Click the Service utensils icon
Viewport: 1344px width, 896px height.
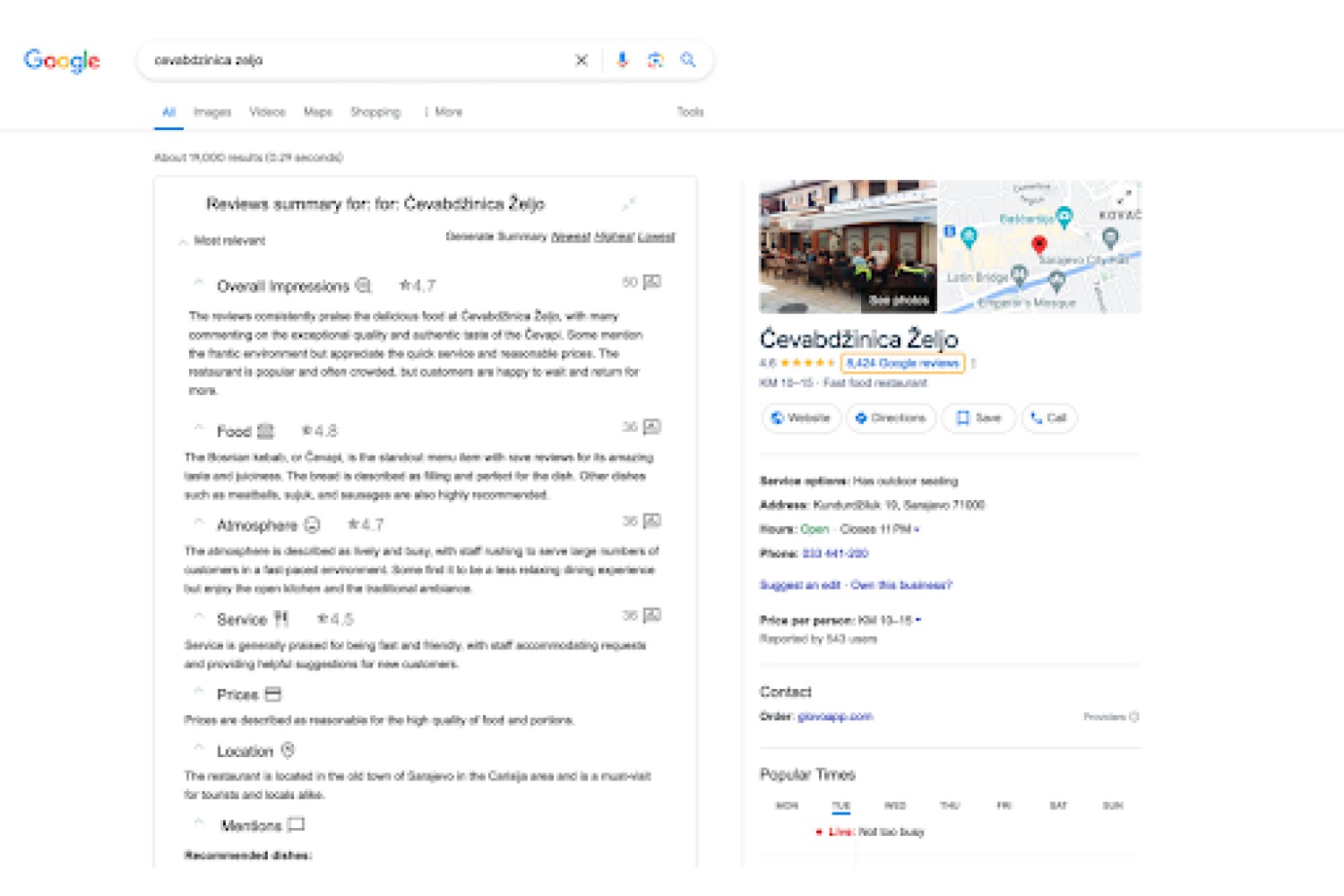click(281, 618)
